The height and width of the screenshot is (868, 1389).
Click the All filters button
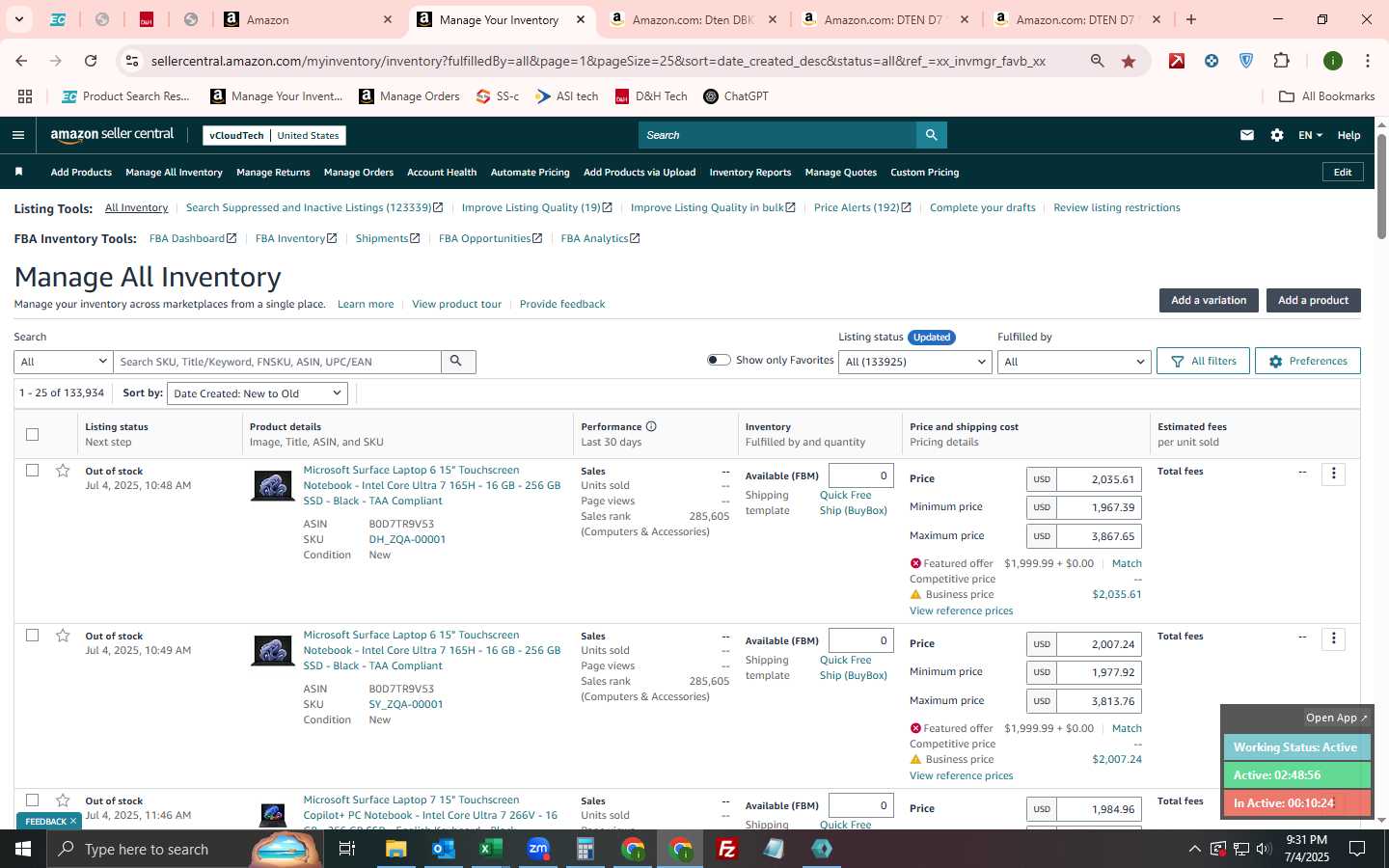[1203, 361]
